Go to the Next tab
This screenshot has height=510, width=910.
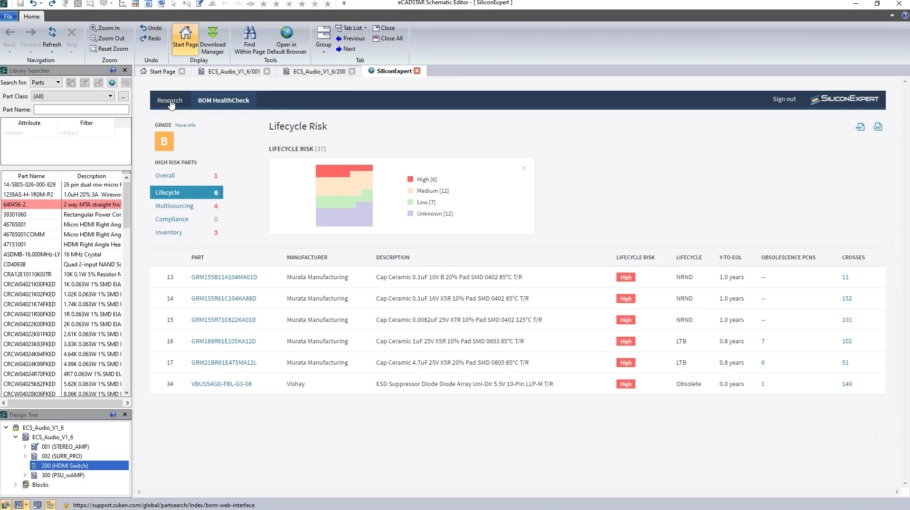[345, 49]
